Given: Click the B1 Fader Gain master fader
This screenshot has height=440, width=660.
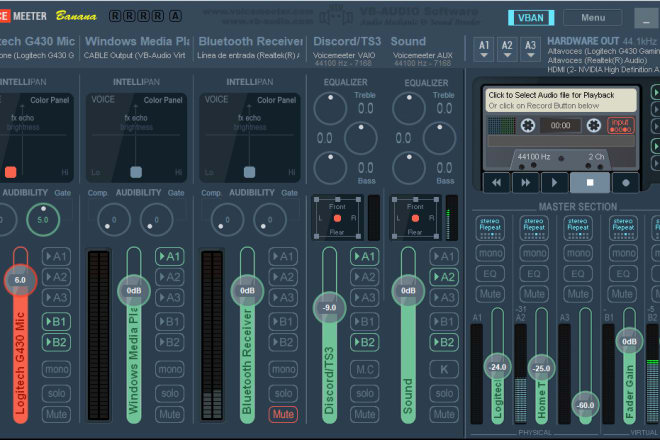Looking at the screenshot, I should click(x=629, y=341).
